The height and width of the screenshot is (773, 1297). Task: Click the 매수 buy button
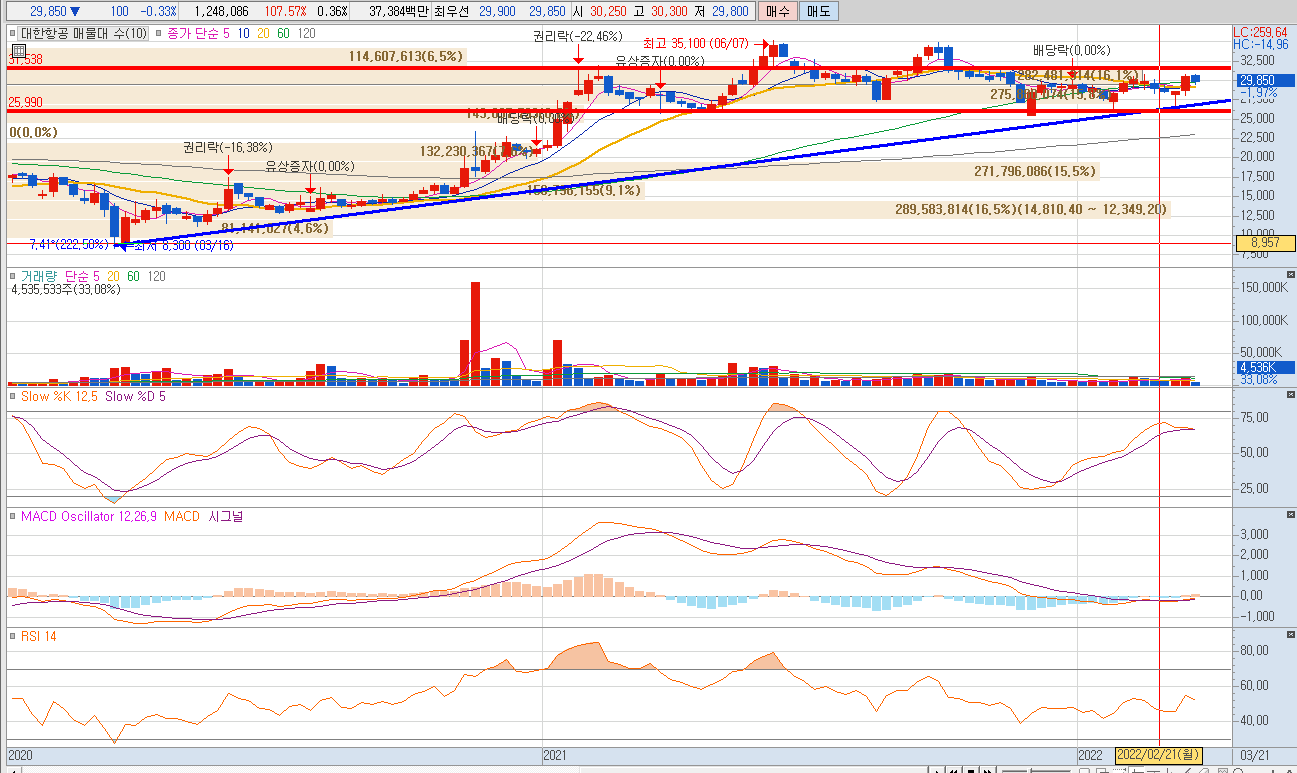click(777, 12)
